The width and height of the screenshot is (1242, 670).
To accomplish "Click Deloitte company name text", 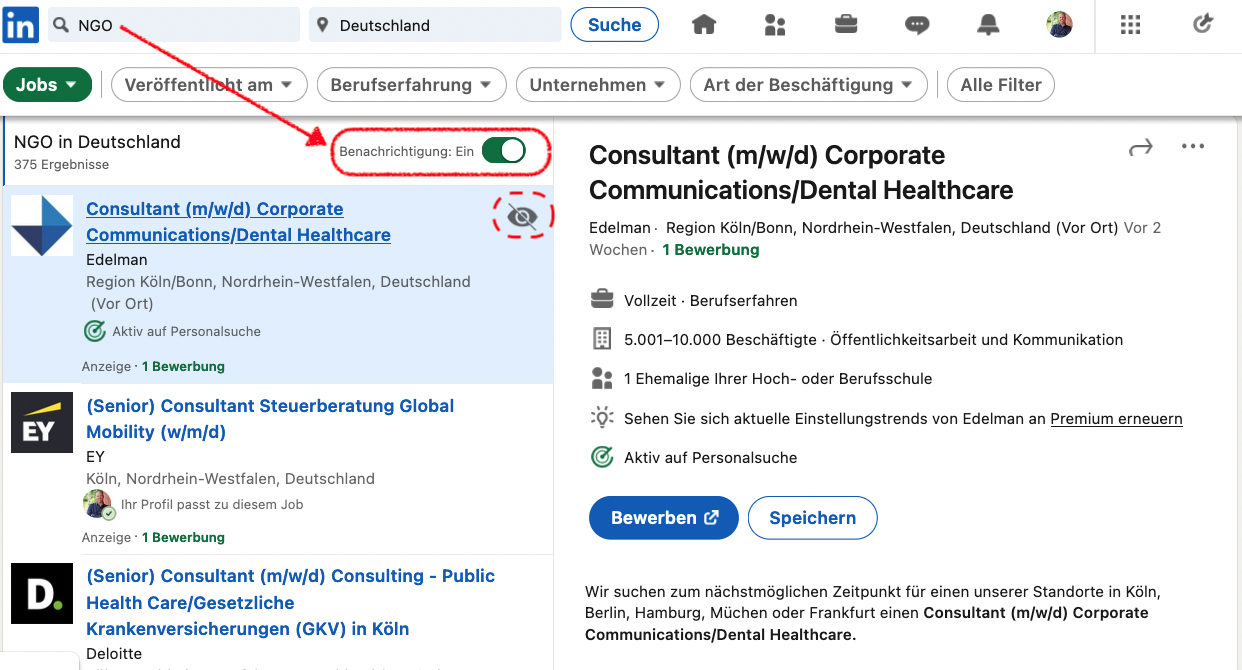I will coord(114,654).
